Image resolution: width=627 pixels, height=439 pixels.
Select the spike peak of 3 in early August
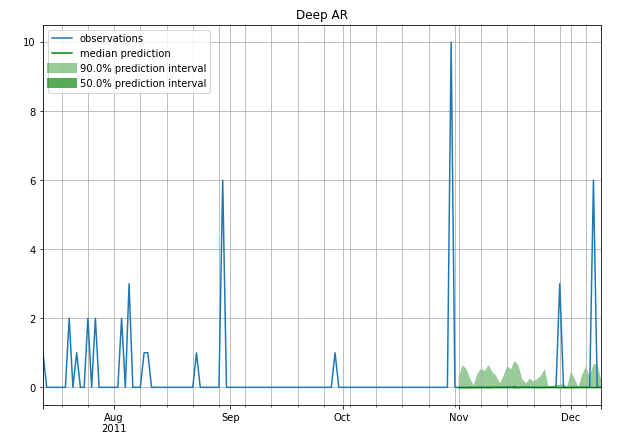point(129,285)
